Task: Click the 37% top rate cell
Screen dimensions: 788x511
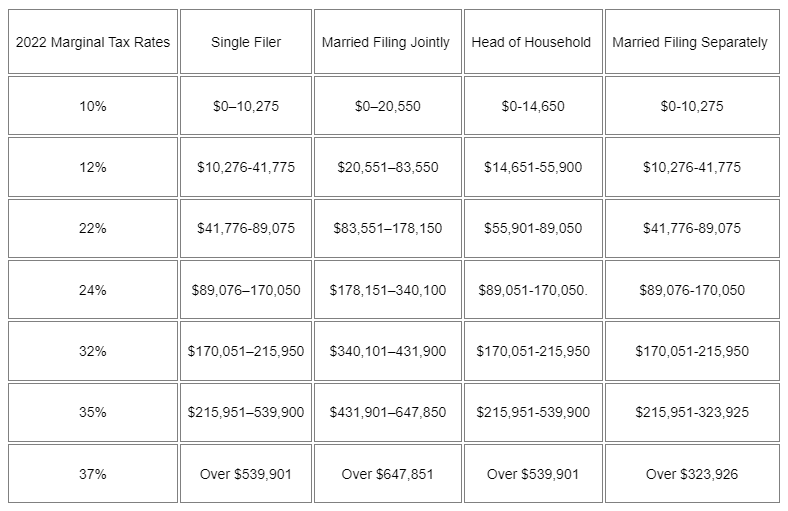Action: [92, 474]
